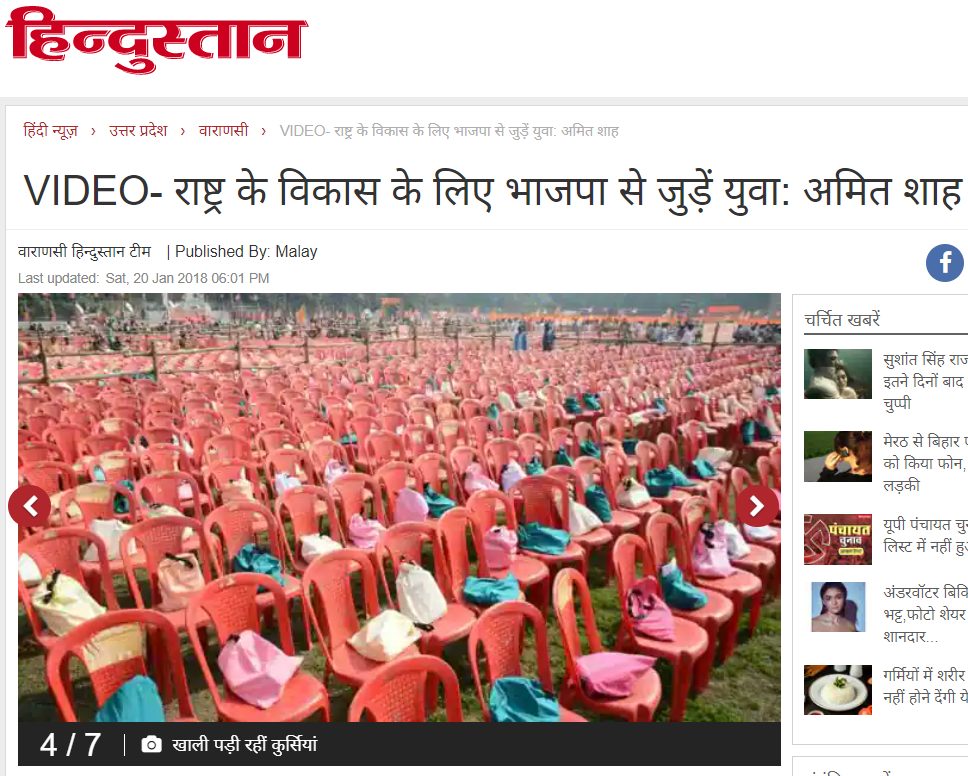
Task: Open summer food dish story thumbnail
Action: click(838, 690)
